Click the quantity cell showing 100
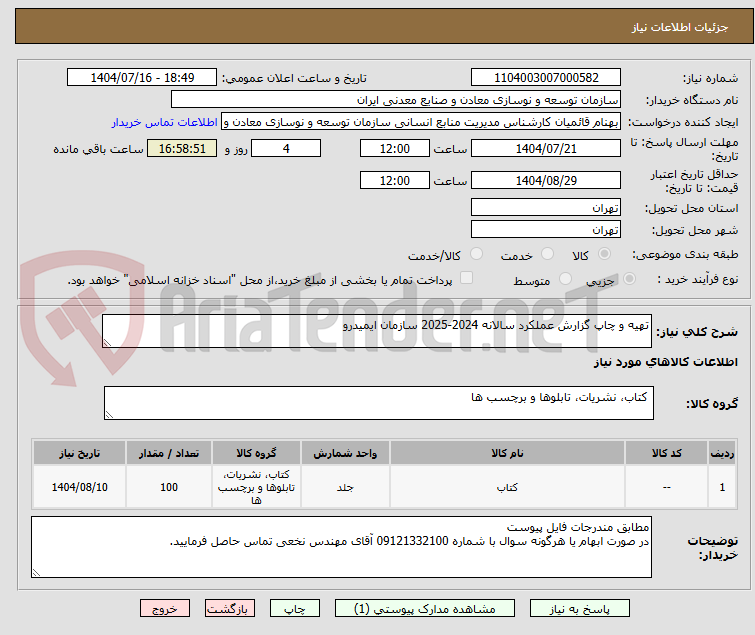The width and height of the screenshot is (755, 635). (x=169, y=487)
